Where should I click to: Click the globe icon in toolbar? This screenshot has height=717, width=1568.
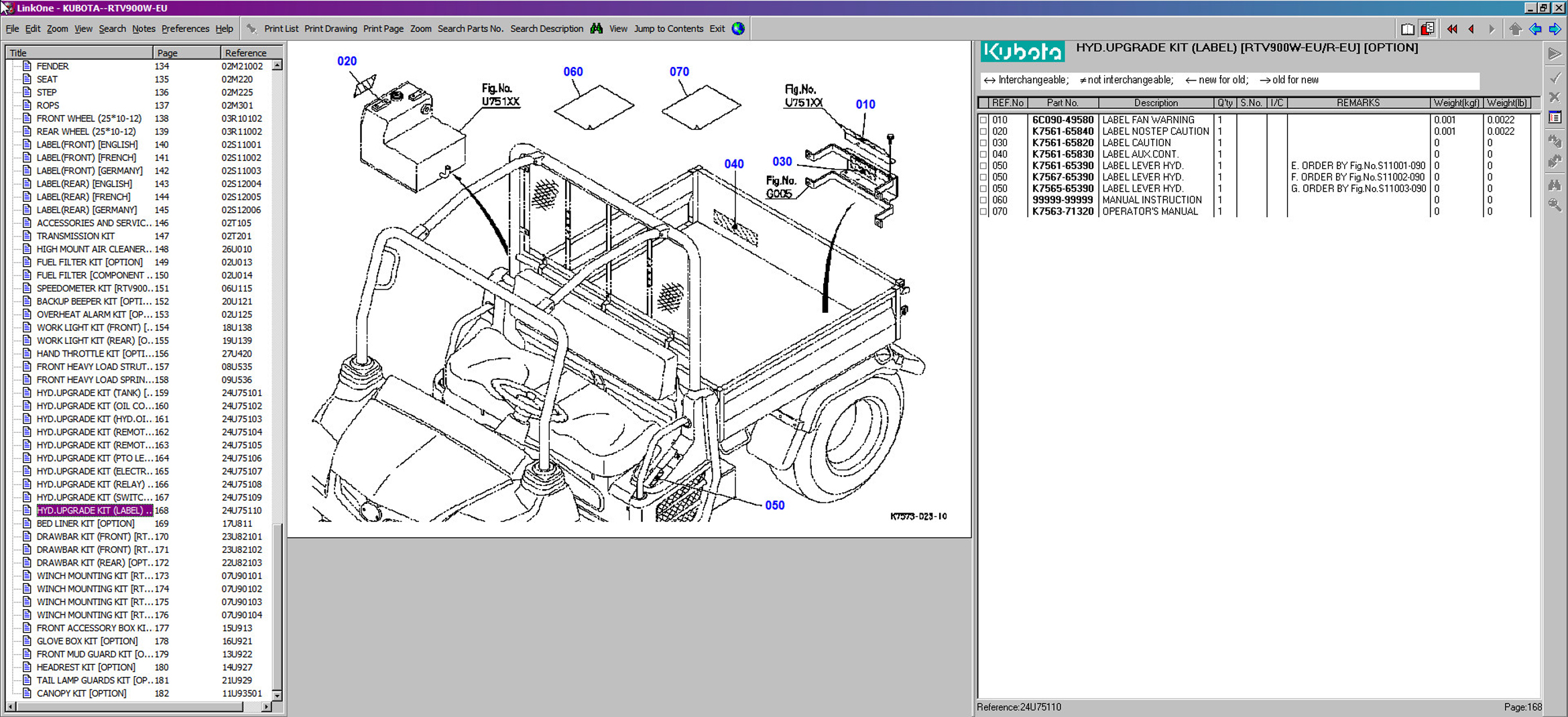pos(738,29)
